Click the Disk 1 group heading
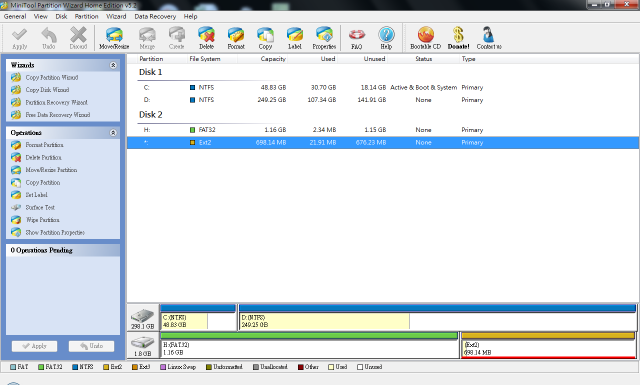This screenshot has height=385, width=640. [151, 72]
